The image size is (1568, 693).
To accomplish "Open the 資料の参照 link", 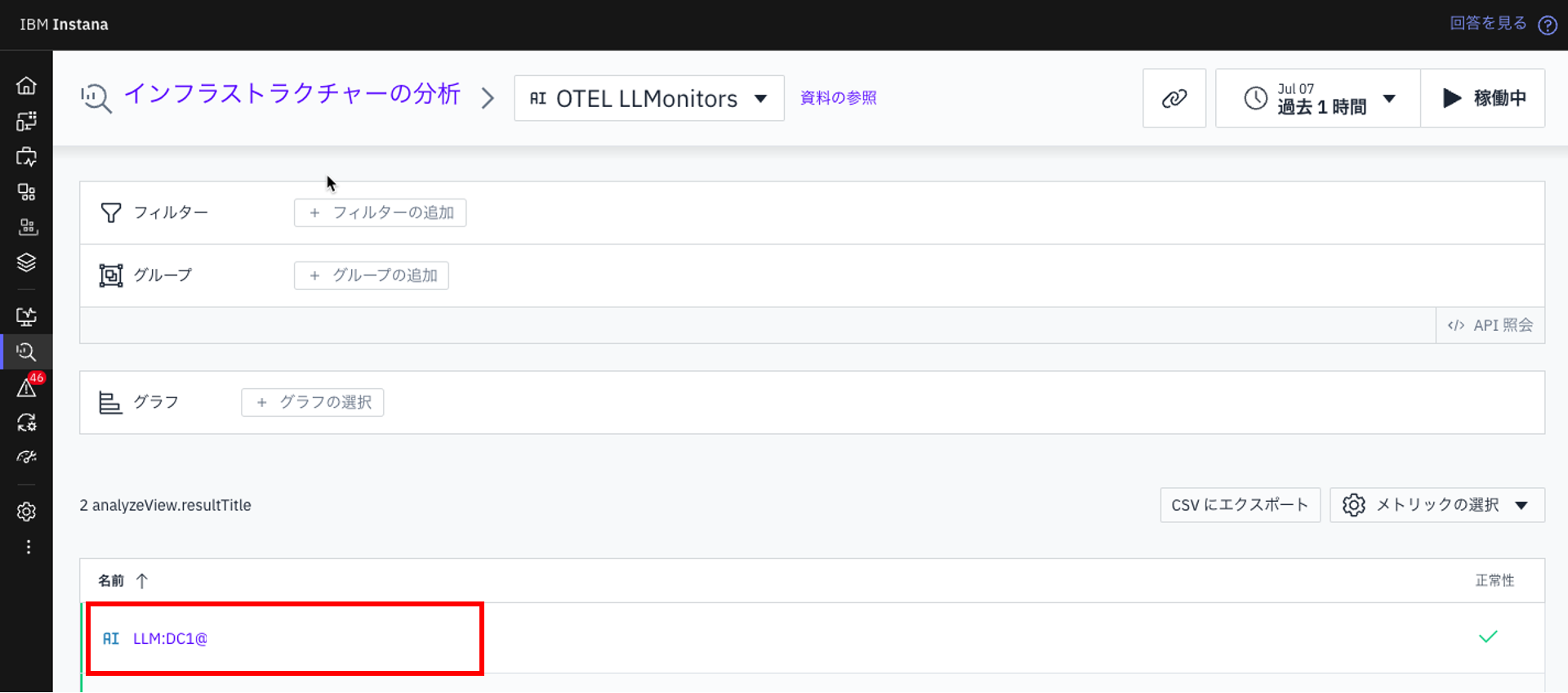I will pyautogui.click(x=838, y=98).
